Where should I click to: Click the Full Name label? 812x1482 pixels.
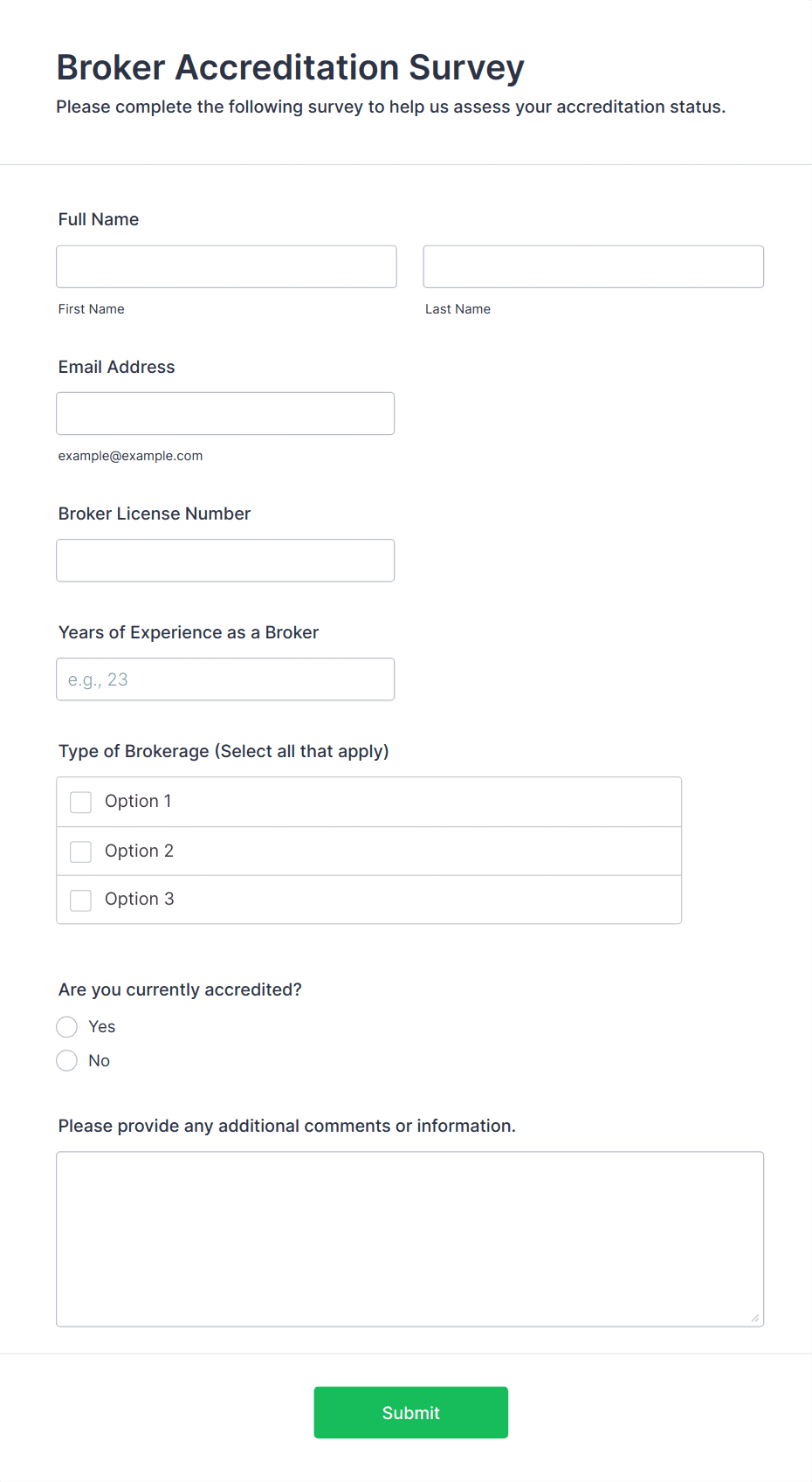pyautogui.click(x=99, y=219)
